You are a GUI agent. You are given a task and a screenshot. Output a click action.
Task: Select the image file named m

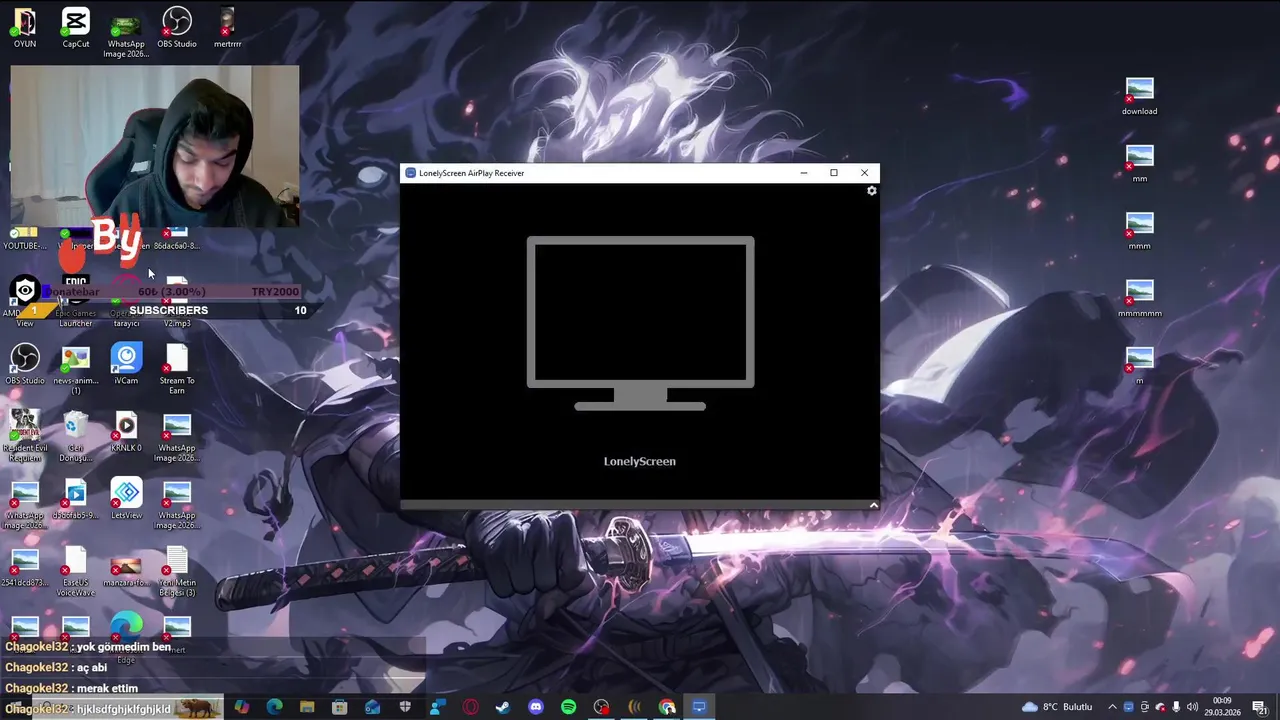[x=1139, y=365]
